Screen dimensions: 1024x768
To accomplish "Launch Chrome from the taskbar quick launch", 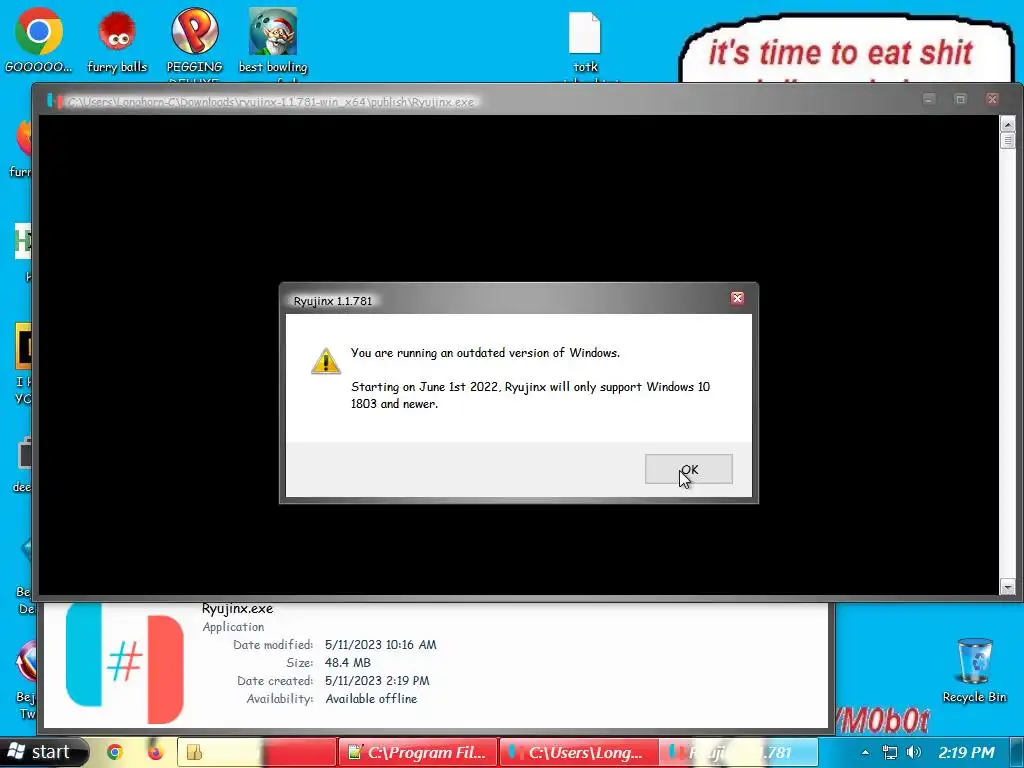I will coord(115,752).
